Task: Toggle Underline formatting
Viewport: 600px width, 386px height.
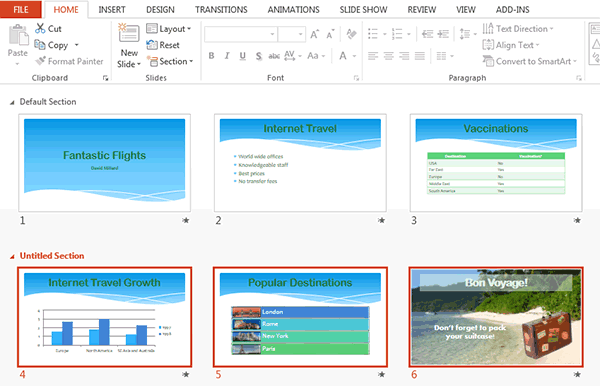Action: pos(243,56)
